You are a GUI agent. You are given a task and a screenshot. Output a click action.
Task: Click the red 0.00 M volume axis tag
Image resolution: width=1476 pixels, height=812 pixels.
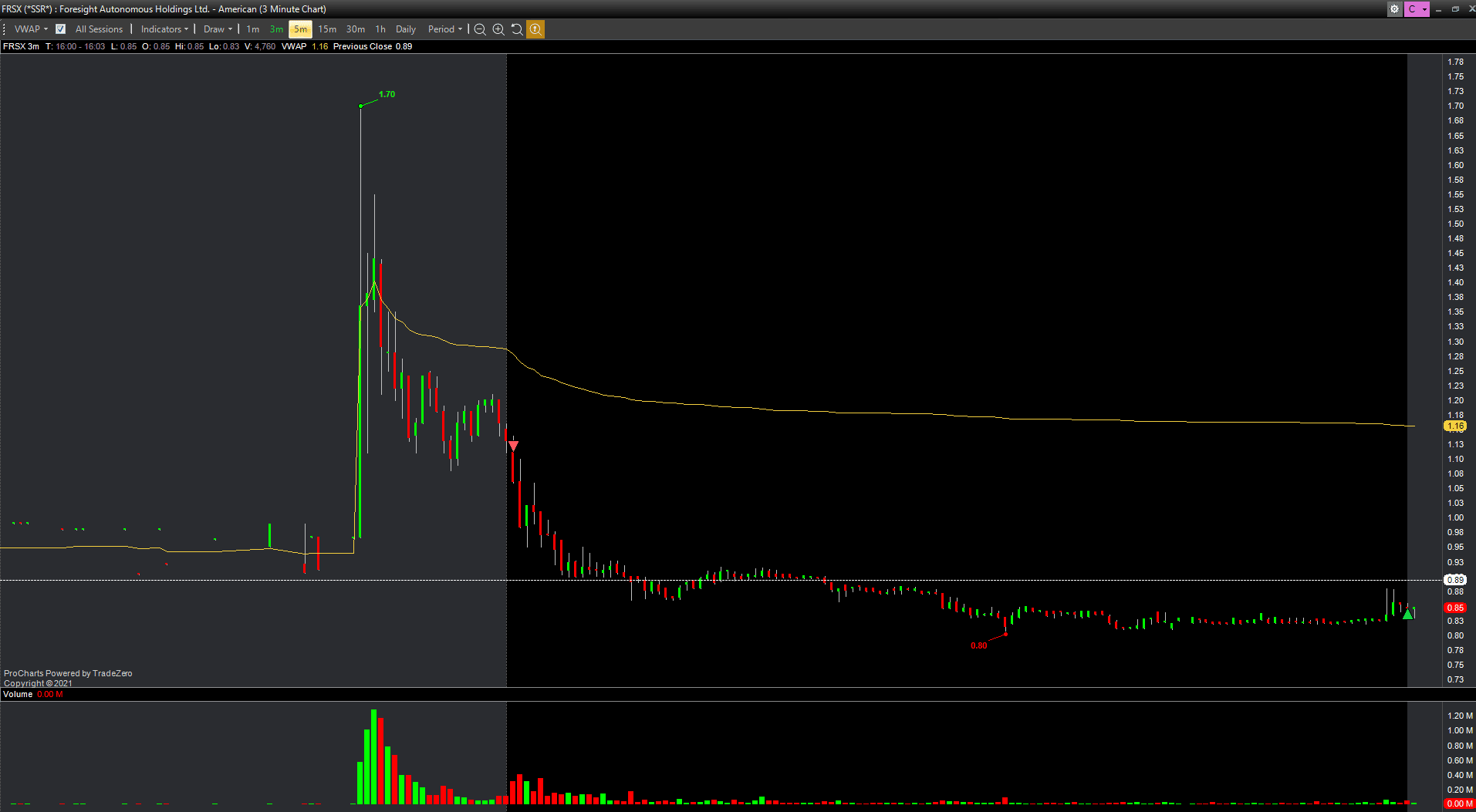coord(1458,804)
